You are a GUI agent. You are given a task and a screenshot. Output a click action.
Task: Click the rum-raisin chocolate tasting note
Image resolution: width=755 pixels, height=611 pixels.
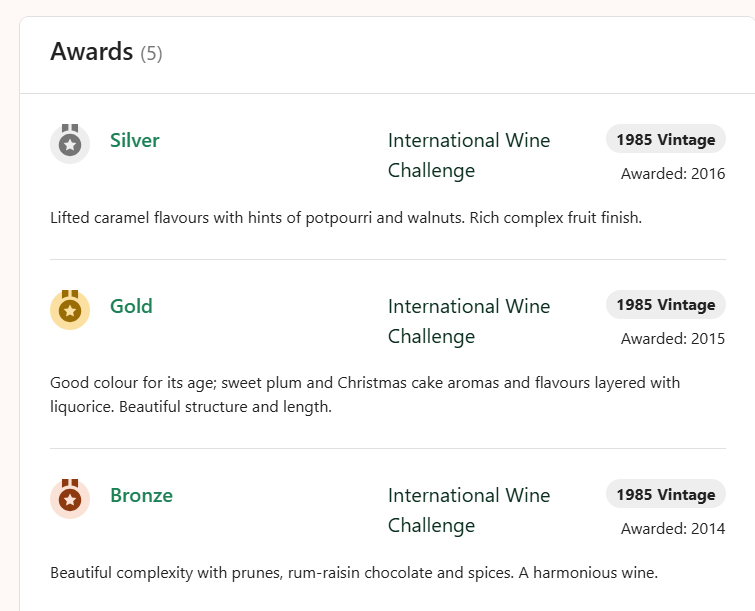coord(353,573)
